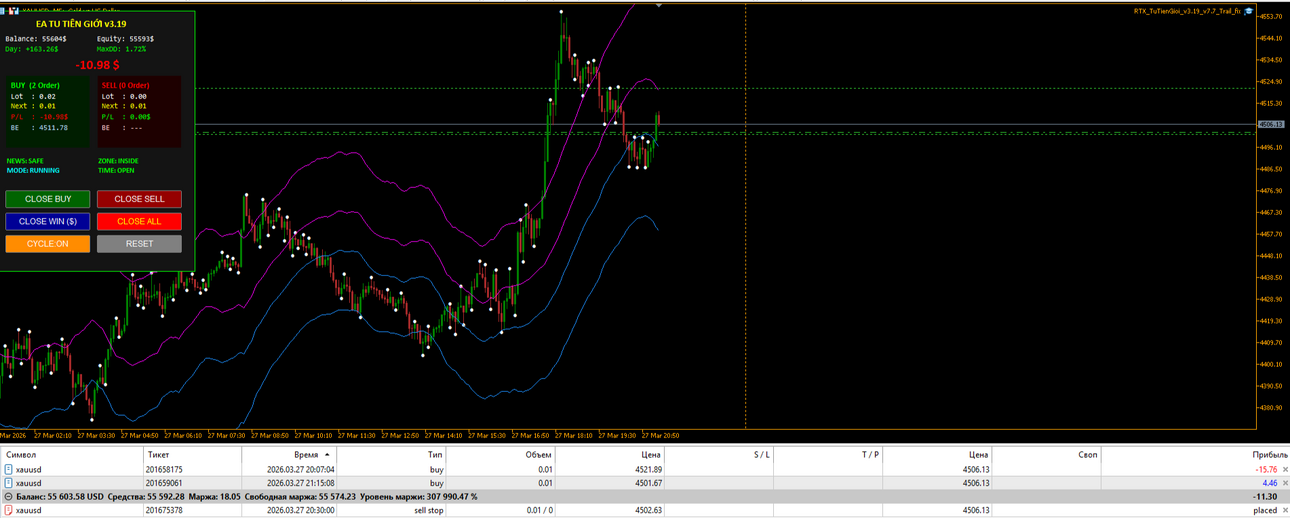Click the bright red CLOSE ALL button
1290x518 pixels.
[139, 221]
